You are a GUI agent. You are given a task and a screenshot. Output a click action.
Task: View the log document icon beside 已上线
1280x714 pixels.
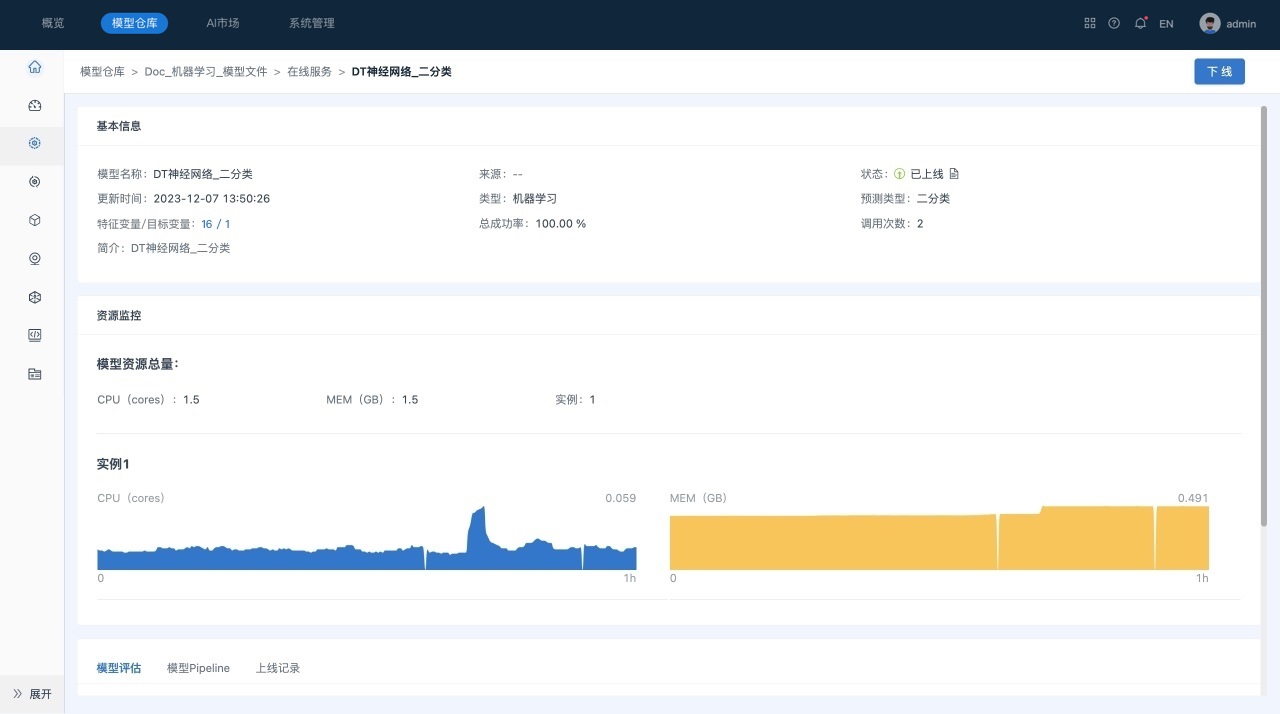coord(954,174)
